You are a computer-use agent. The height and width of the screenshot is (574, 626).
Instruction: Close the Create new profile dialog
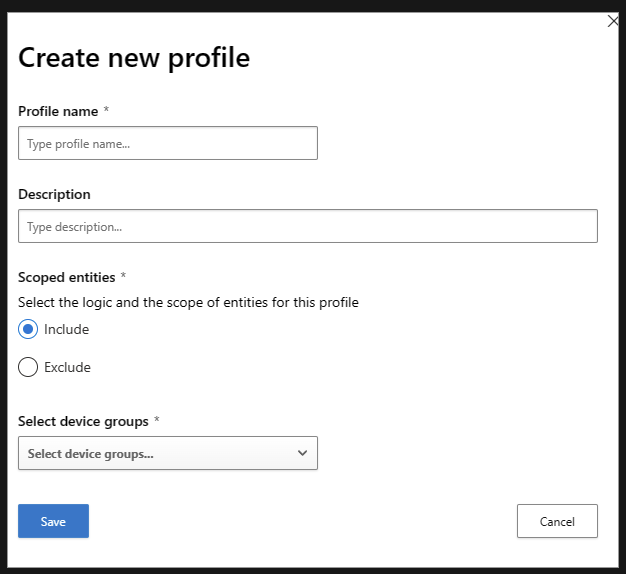click(x=613, y=21)
